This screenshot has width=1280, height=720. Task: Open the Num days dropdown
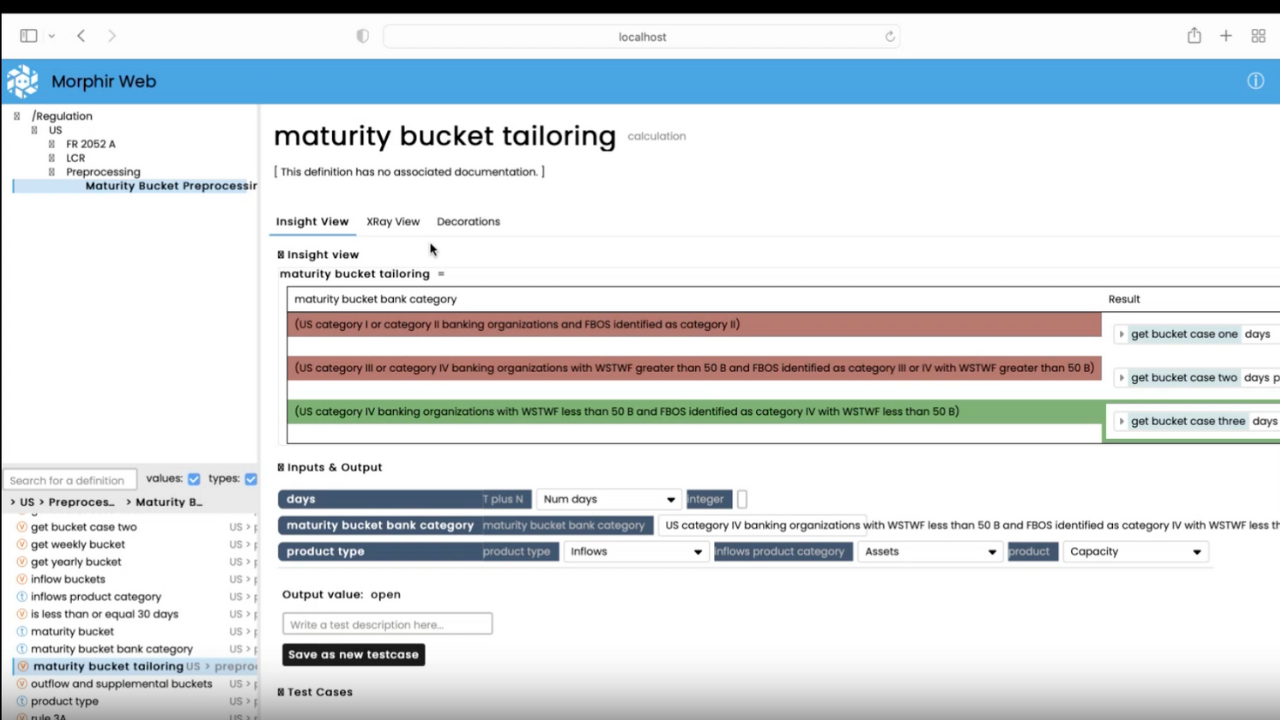click(608, 499)
